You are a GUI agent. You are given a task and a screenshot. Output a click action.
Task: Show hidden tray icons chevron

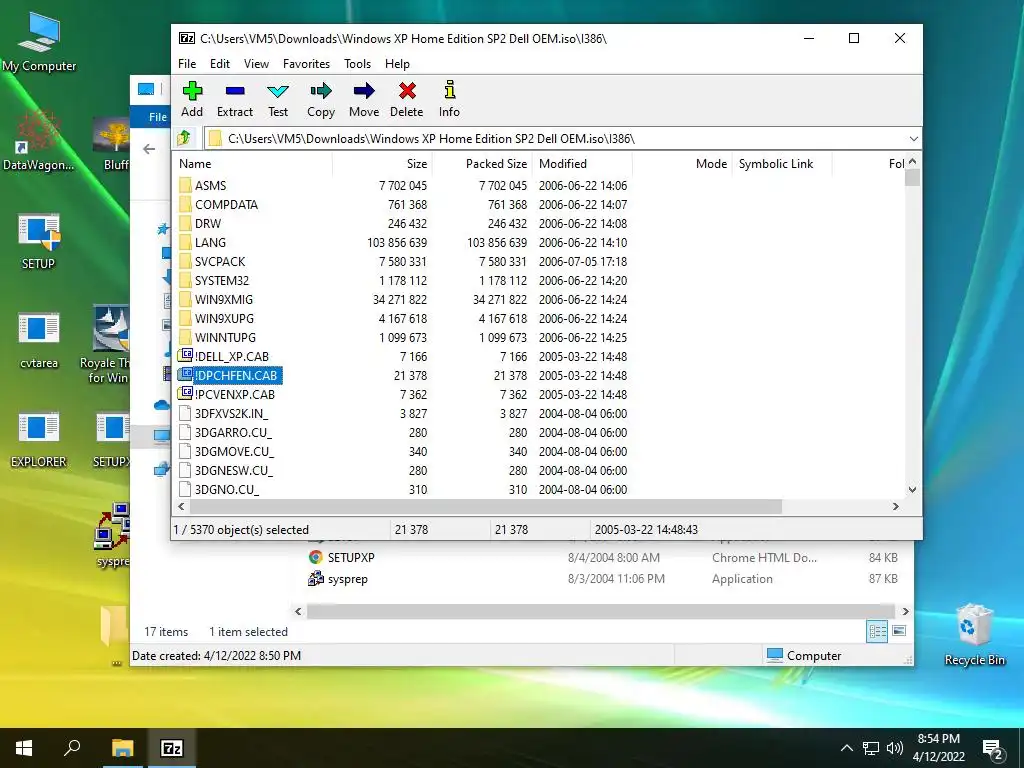846,748
